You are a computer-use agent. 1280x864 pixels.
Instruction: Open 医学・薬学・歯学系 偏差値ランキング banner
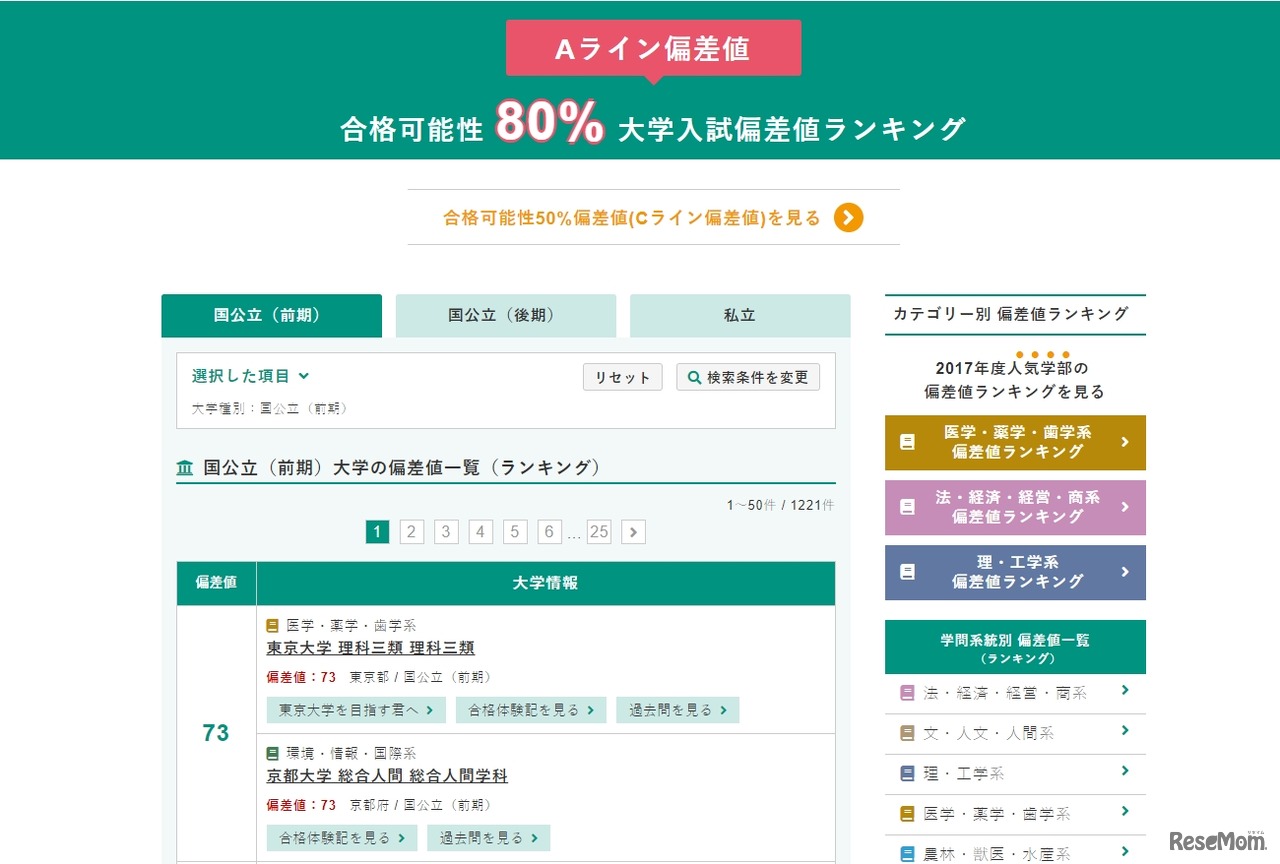pyautogui.click(x=1015, y=442)
